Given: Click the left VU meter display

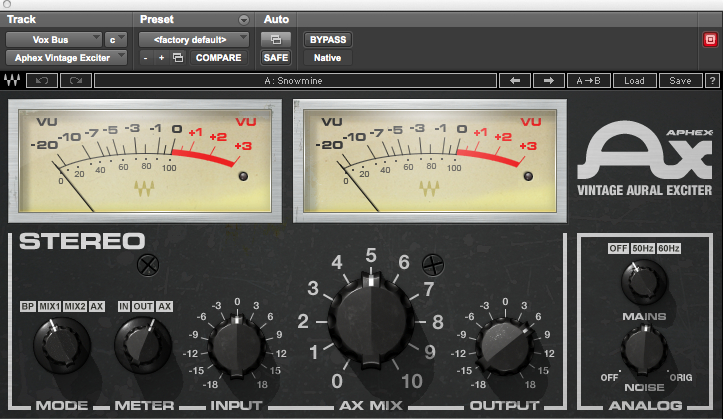Looking at the screenshot, I should pyautogui.click(x=145, y=161).
